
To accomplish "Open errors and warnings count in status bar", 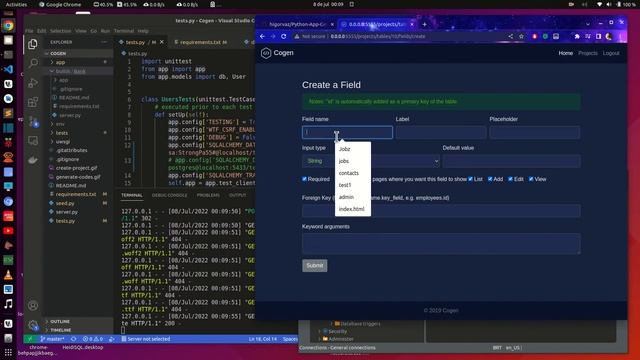I will (x=93, y=339).
